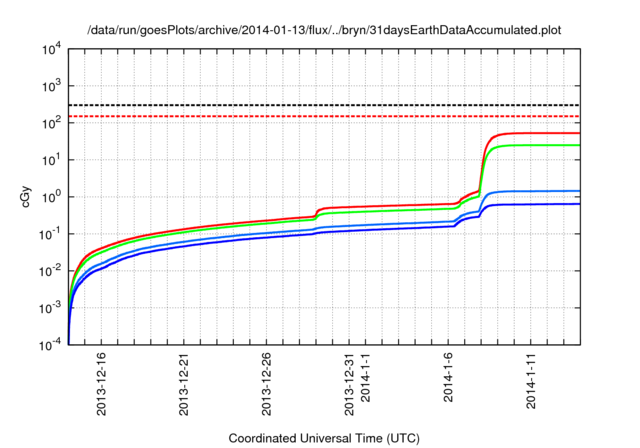Click the black dashed threshold line
Image resolution: width=640 pixels, height=448 pixels.
pyautogui.click(x=324, y=105)
